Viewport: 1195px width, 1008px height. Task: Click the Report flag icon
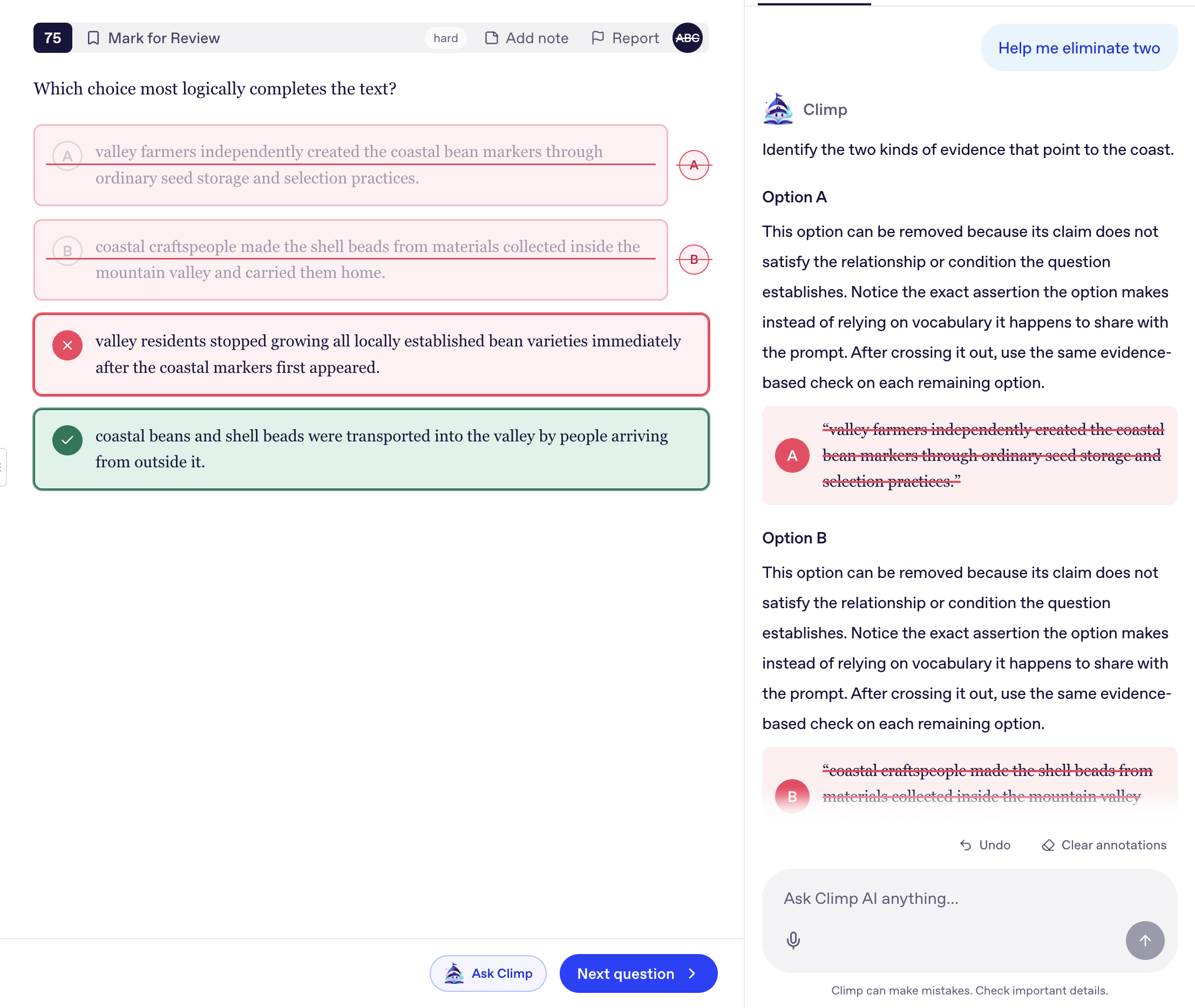(598, 38)
